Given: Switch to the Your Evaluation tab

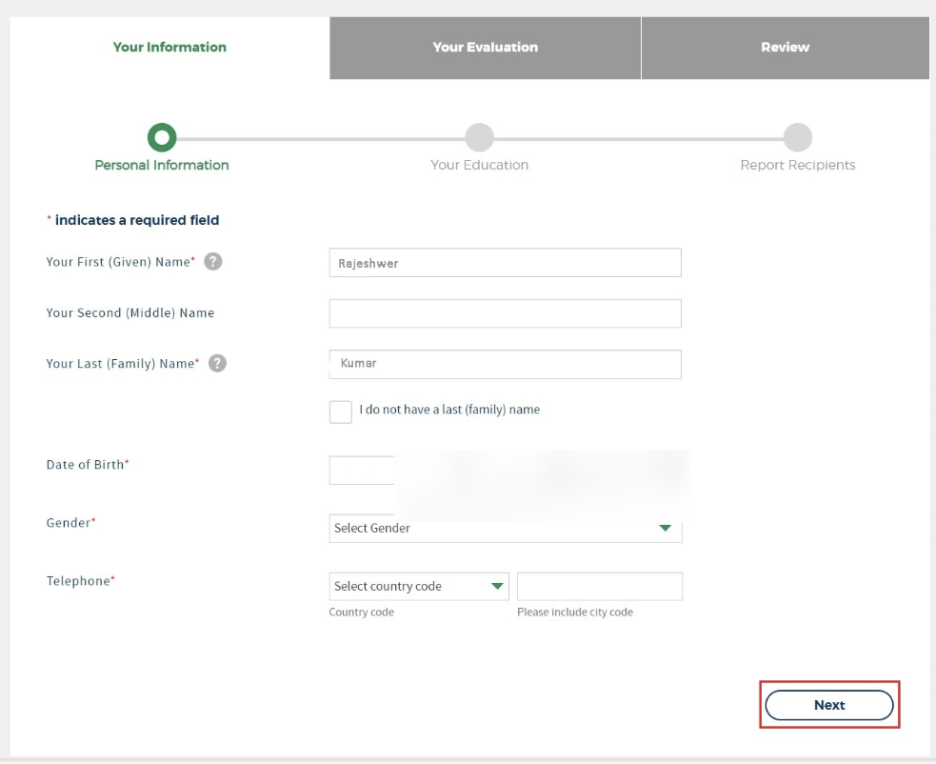Looking at the screenshot, I should [485, 47].
